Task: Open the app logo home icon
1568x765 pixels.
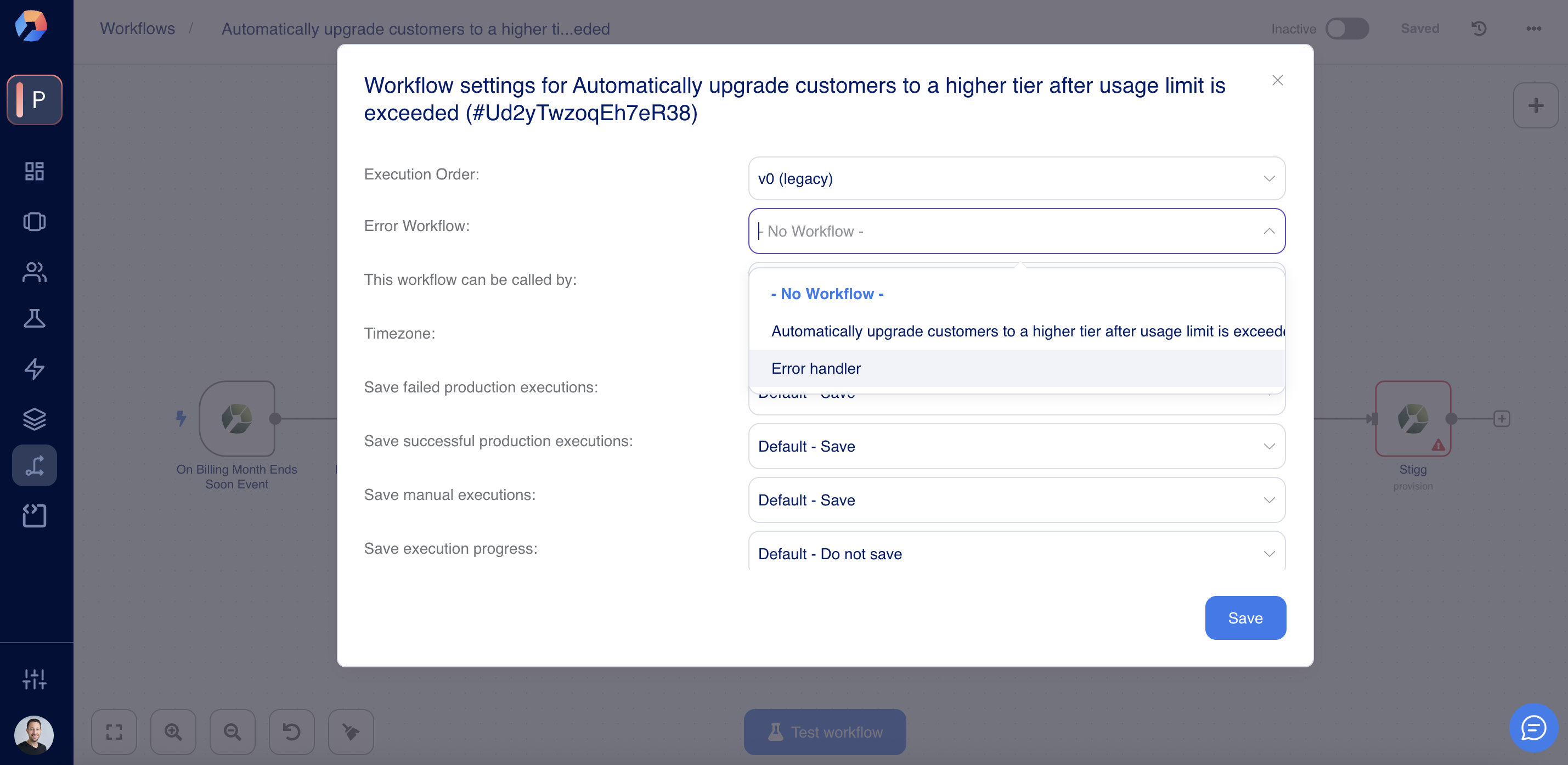Action: 31,26
